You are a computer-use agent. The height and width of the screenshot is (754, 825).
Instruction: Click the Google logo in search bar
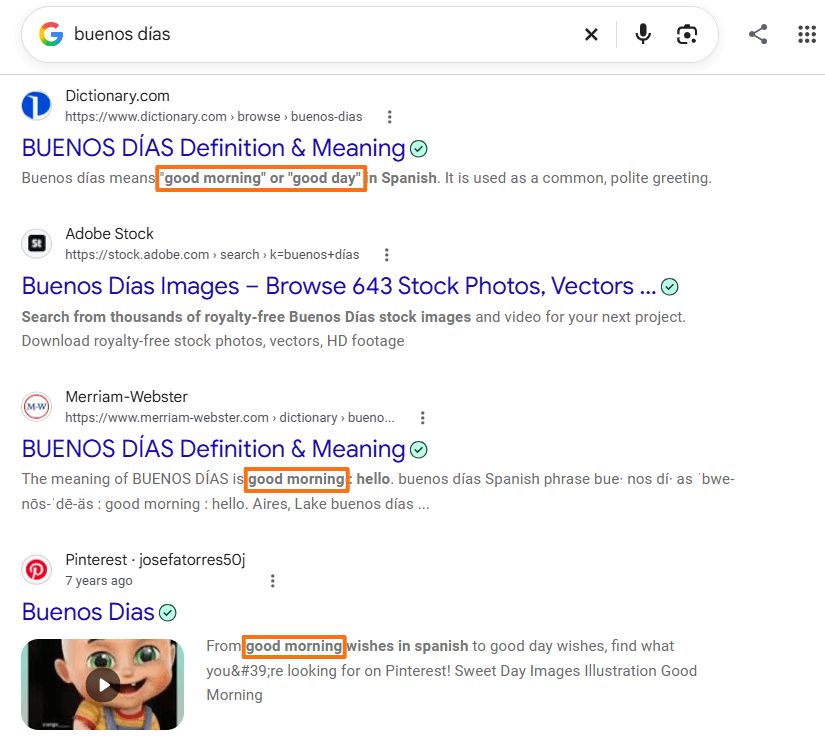click(51, 34)
